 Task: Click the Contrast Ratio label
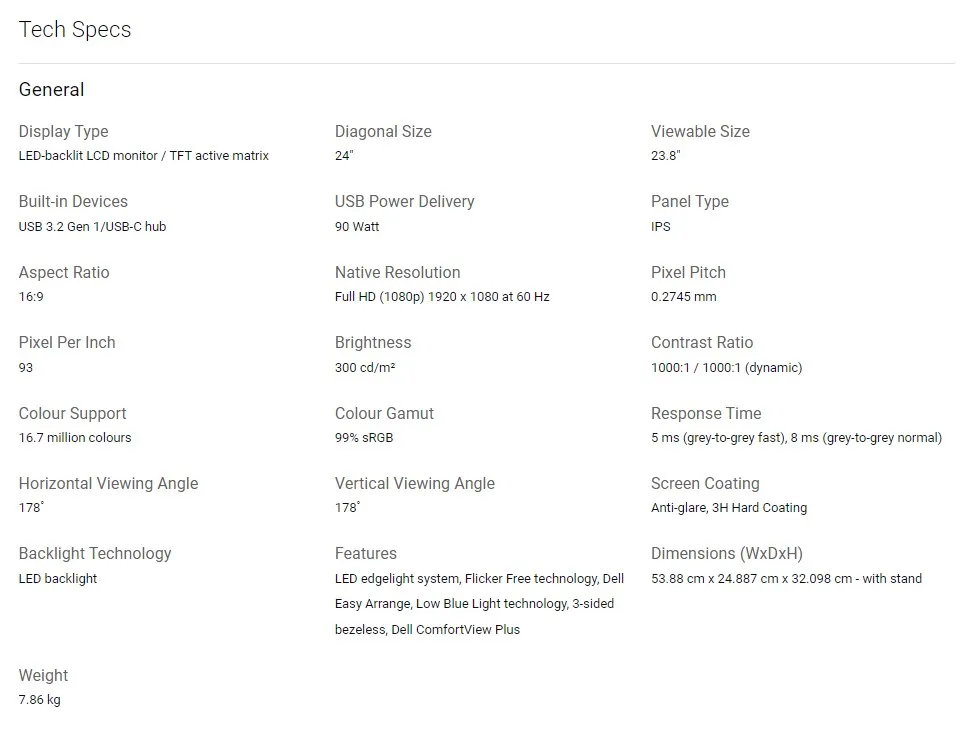(x=701, y=343)
